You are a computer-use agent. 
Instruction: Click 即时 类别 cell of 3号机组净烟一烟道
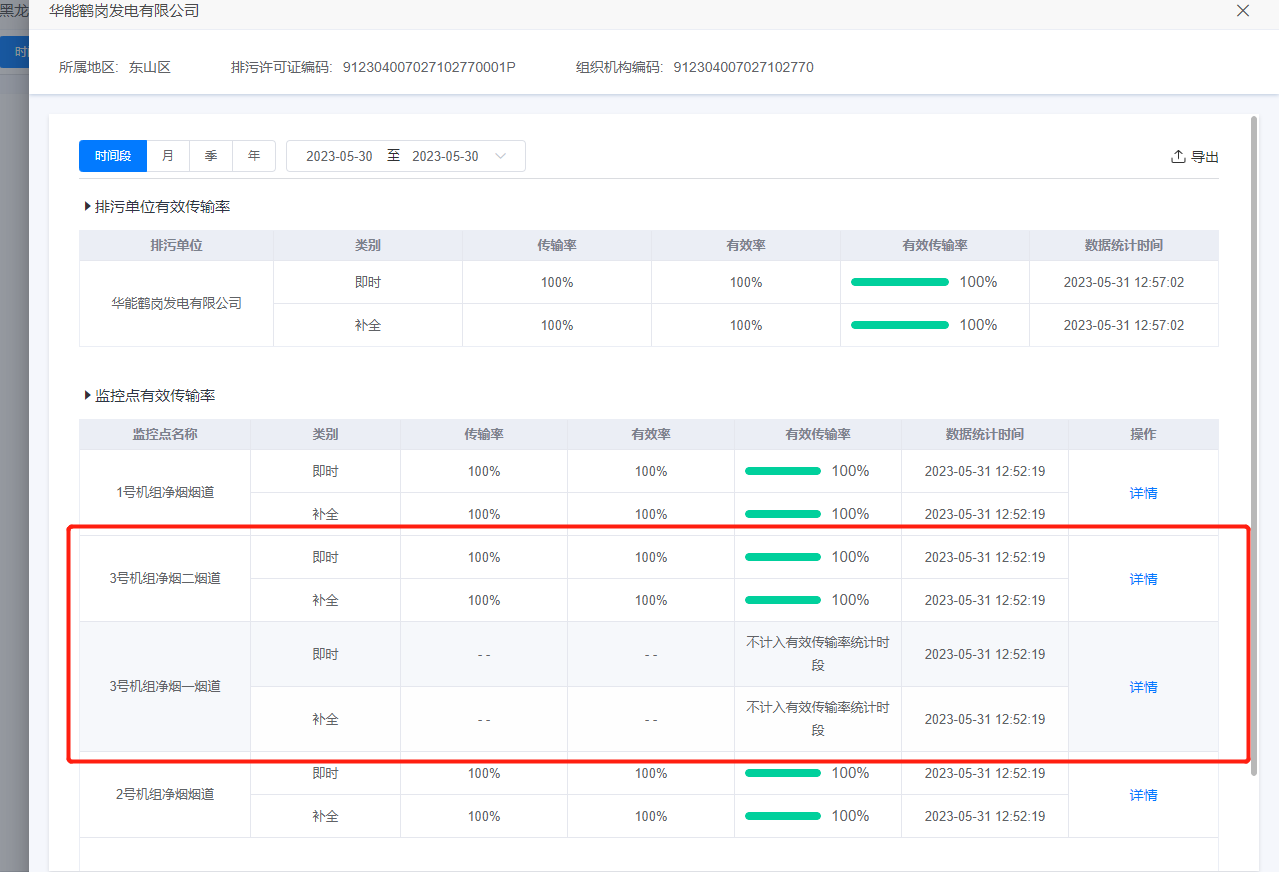325,654
